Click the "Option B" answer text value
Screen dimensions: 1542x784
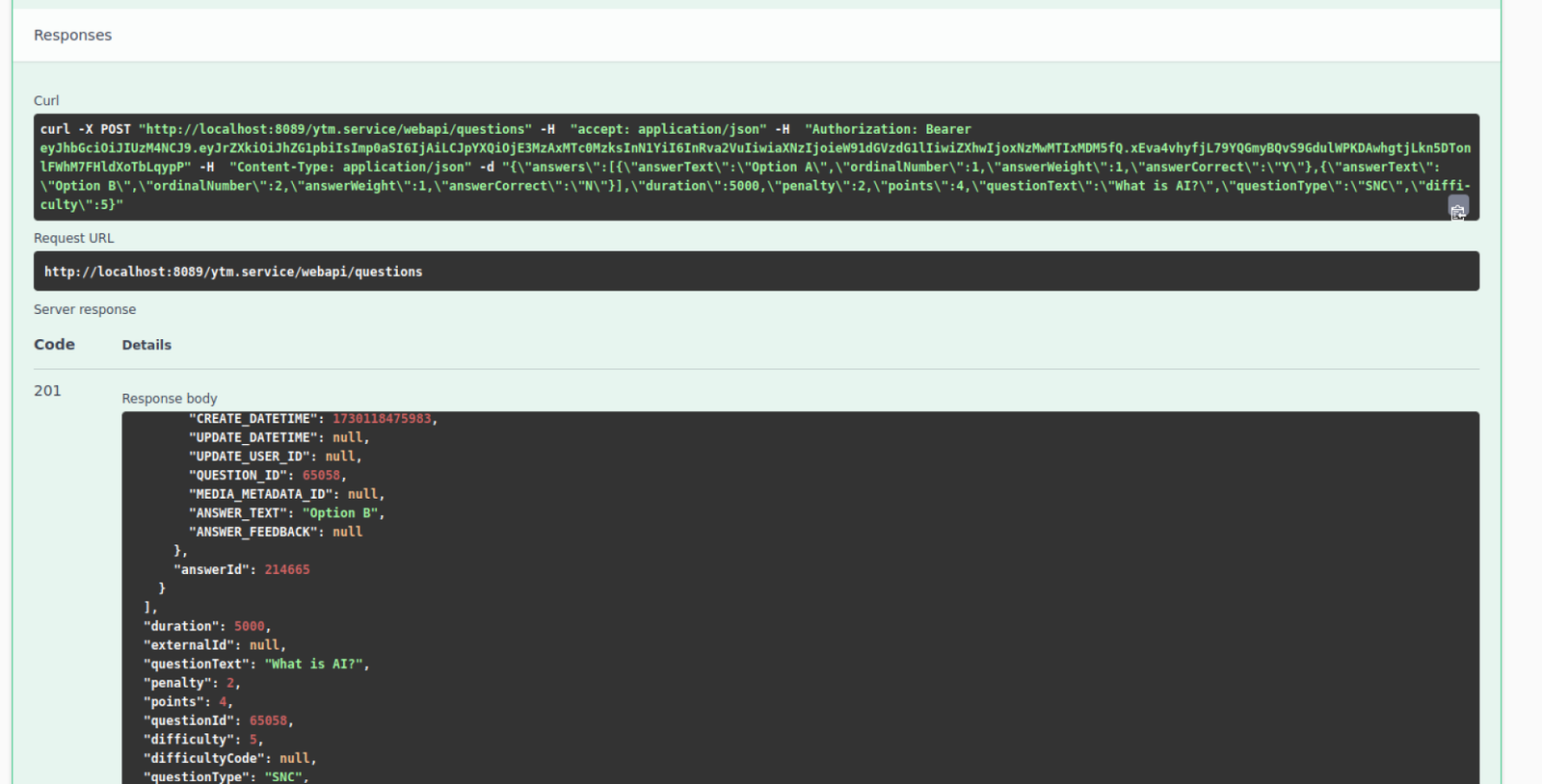(x=340, y=513)
